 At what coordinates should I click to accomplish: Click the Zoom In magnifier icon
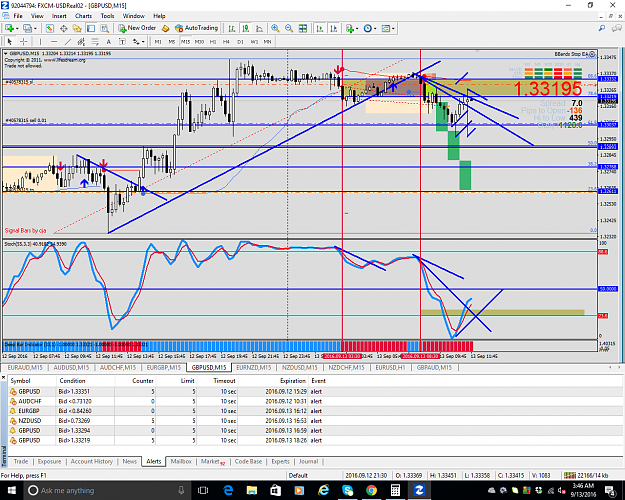275,28
